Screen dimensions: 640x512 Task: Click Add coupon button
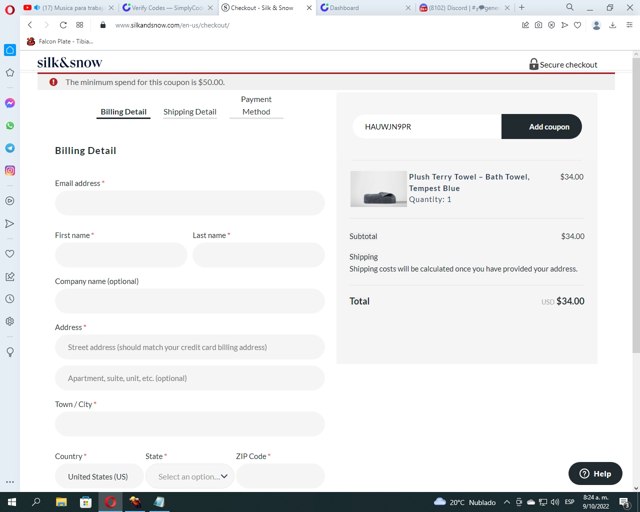pyautogui.click(x=542, y=127)
